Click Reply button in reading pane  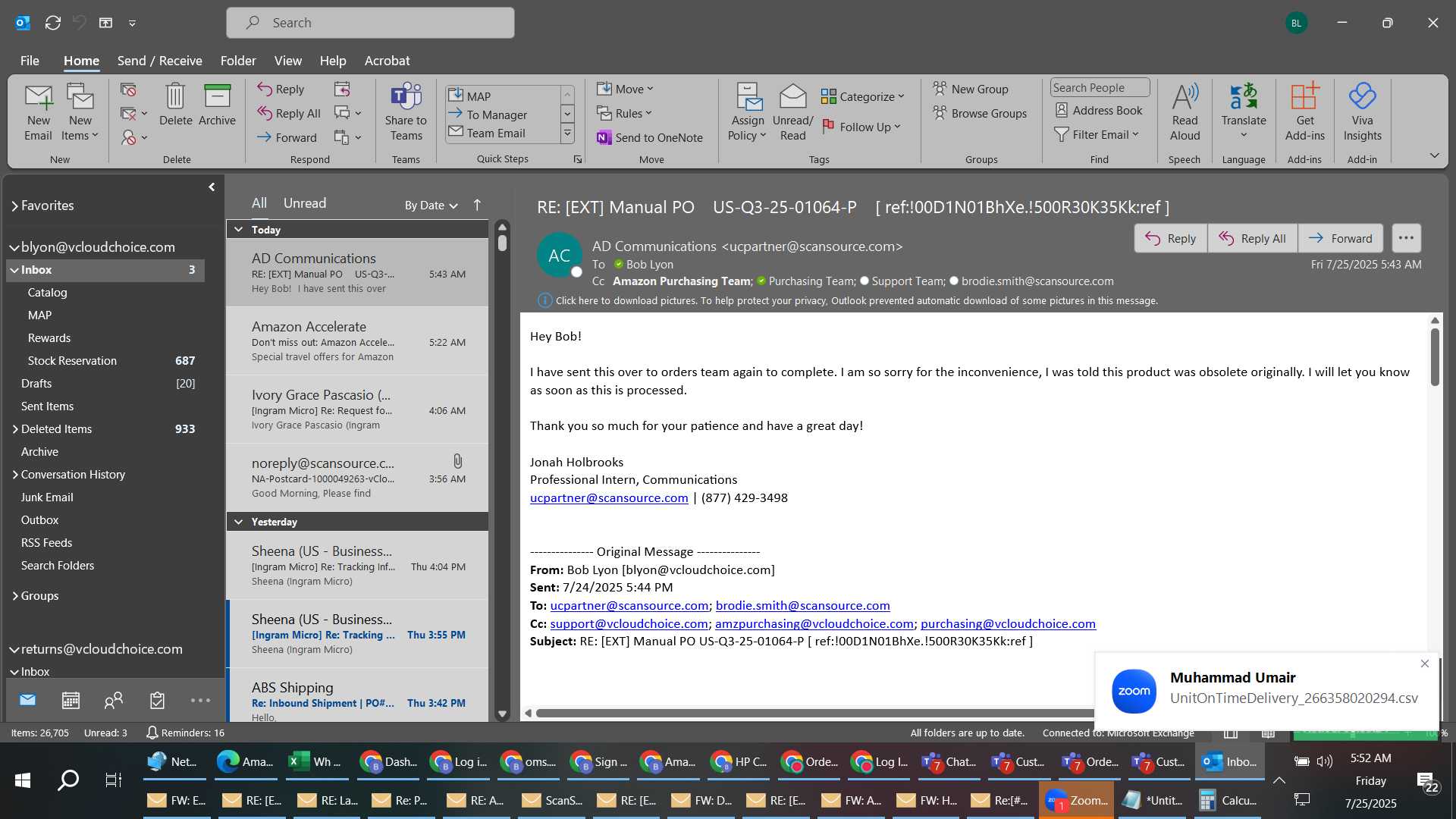[x=1170, y=238]
